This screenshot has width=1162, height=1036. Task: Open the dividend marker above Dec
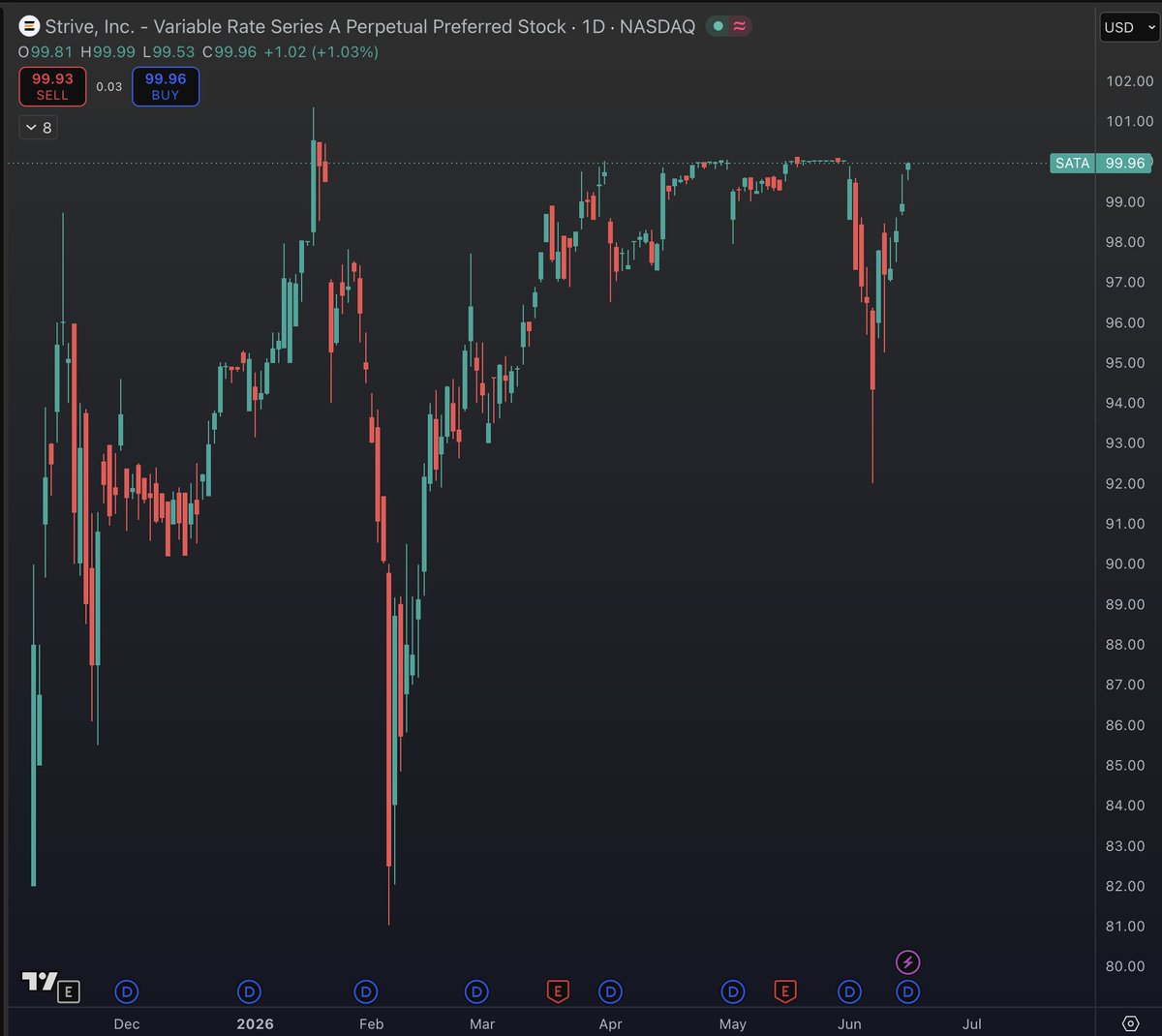[x=127, y=991]
